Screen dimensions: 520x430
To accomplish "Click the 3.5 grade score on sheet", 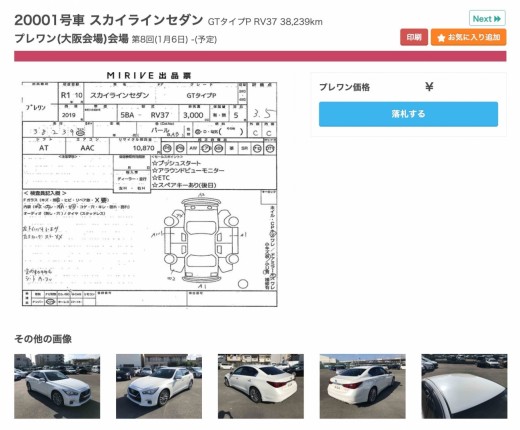I will [x=263, y=114].
